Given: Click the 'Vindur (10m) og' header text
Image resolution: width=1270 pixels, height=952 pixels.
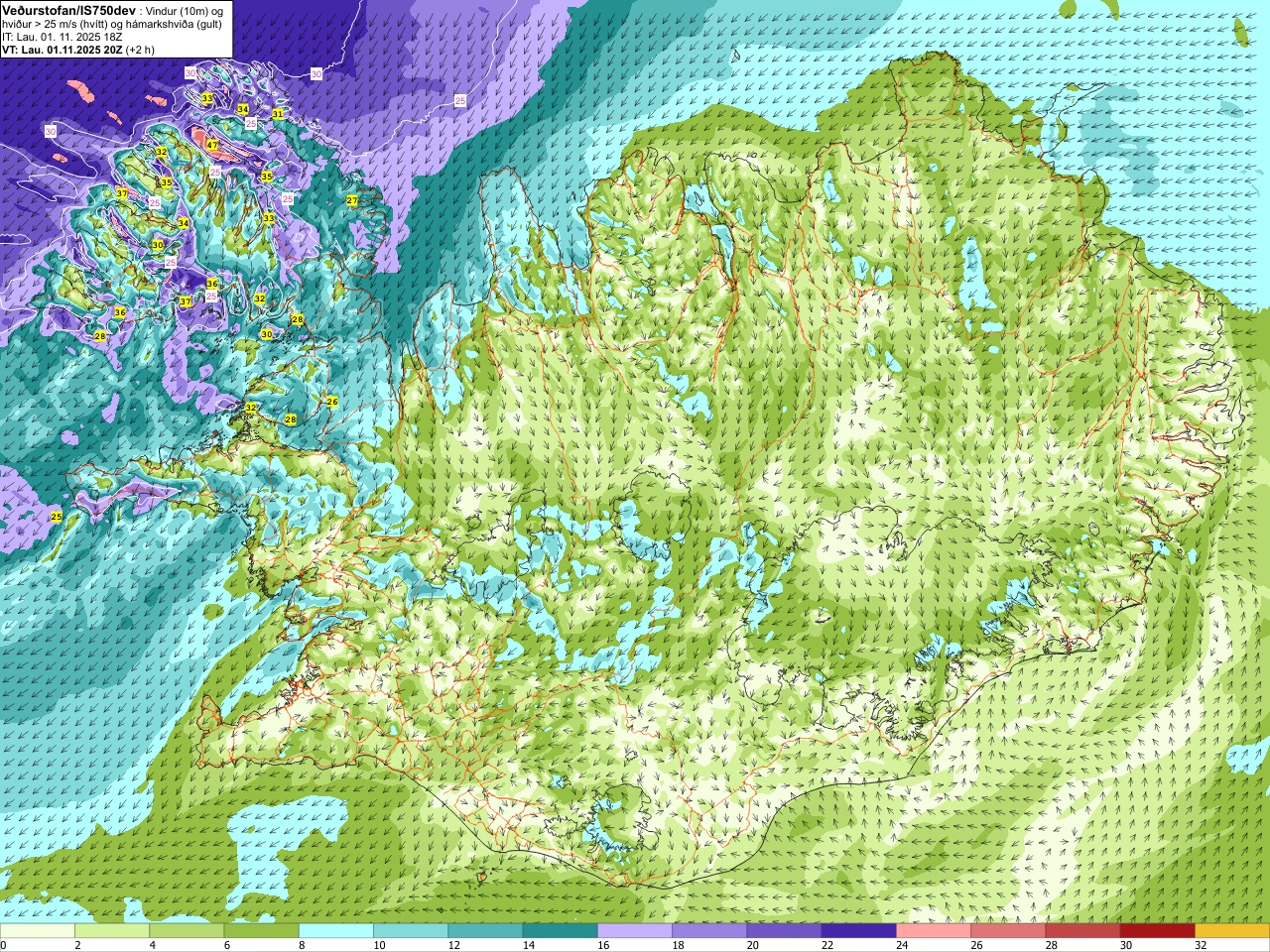Looking at the screenshot, I should [184, 10].
